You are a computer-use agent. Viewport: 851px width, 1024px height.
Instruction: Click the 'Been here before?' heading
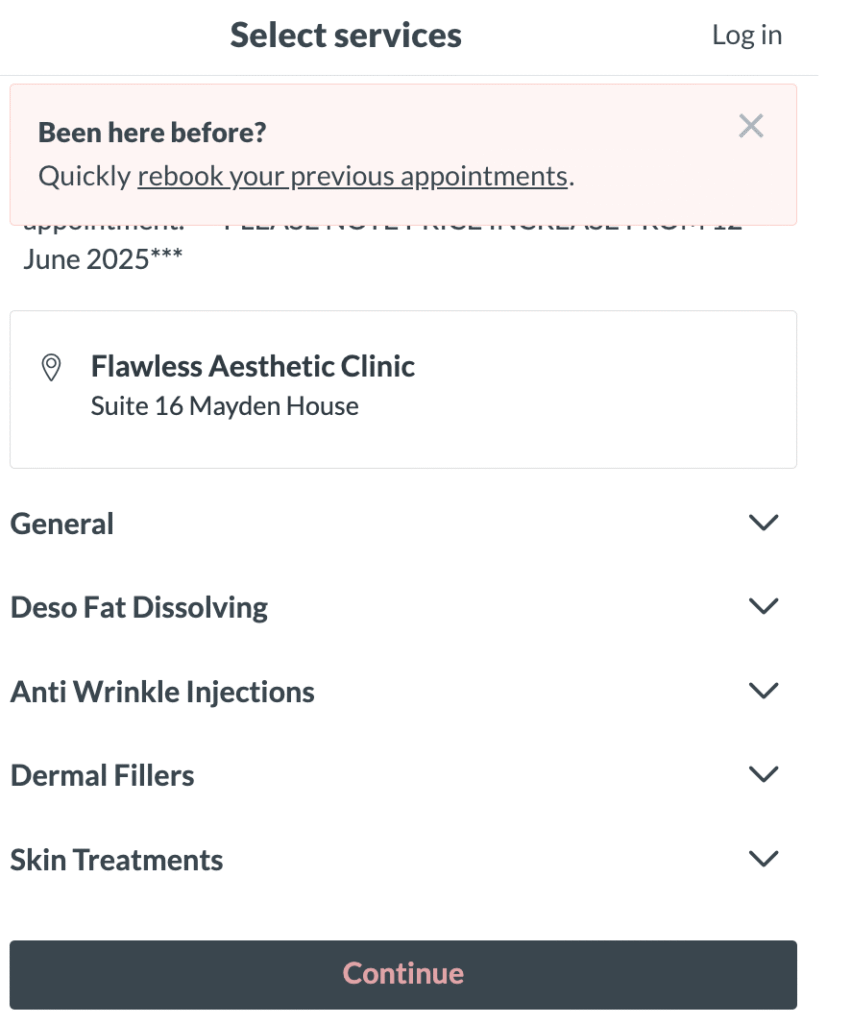click(152, 133)
